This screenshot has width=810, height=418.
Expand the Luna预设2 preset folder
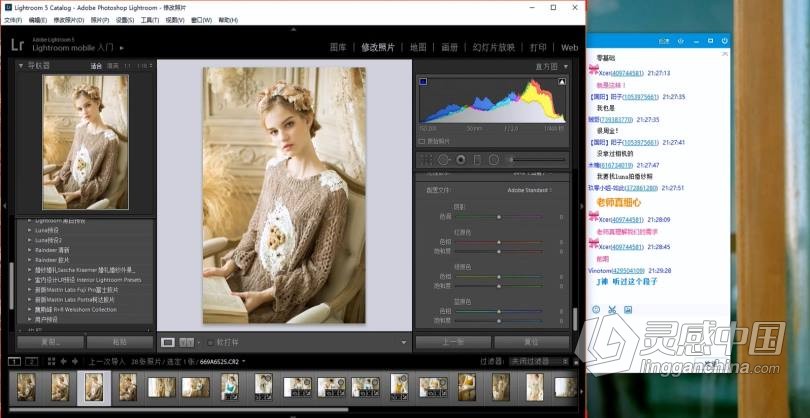click(29, 240)
